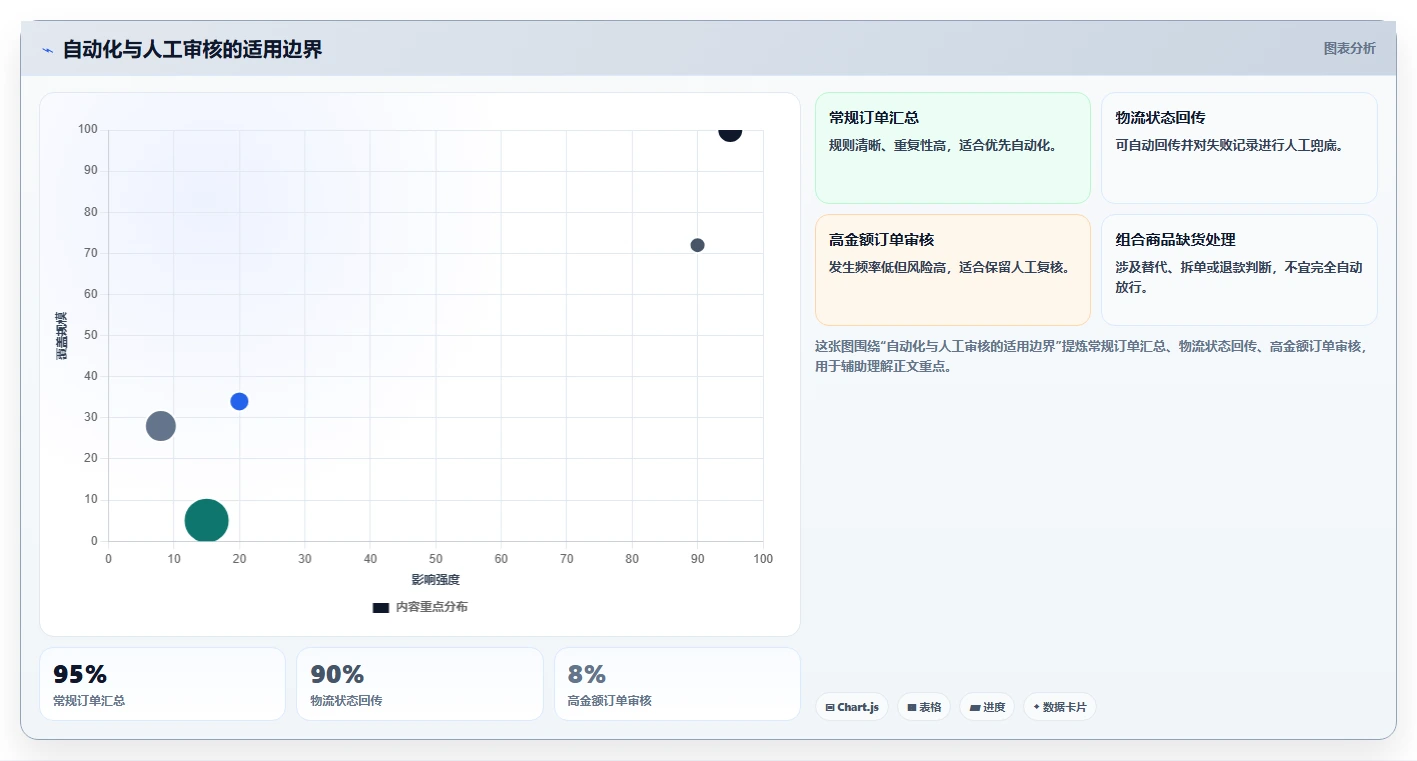The image size is (1417, 761).
Task: Open the green 常规订单汇总 summary card
Action: [x=952, y=148]
